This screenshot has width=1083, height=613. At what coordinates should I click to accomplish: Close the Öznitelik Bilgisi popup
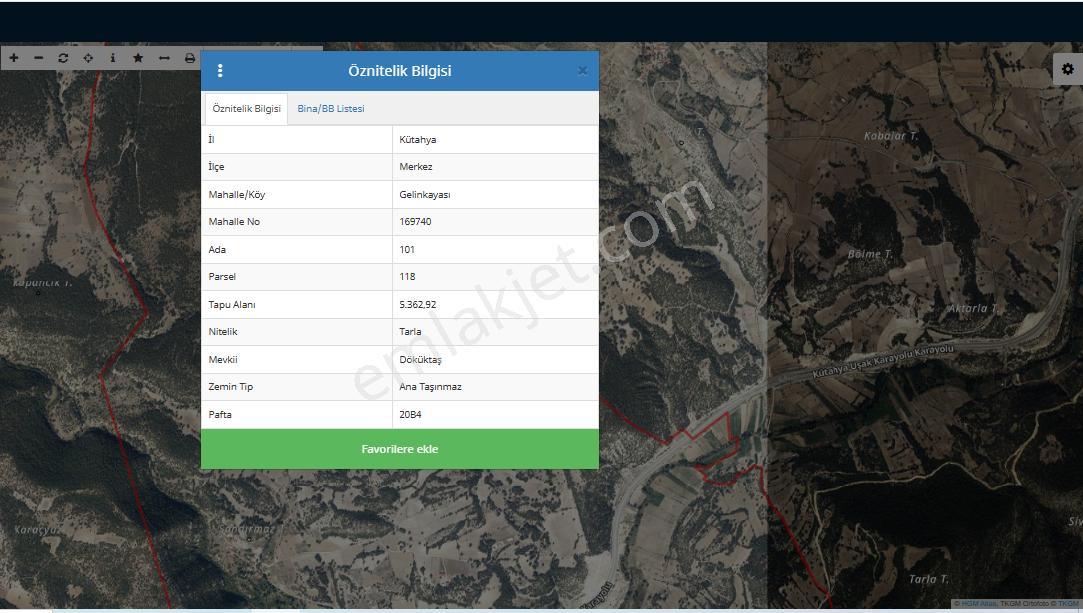pos(582,70)
